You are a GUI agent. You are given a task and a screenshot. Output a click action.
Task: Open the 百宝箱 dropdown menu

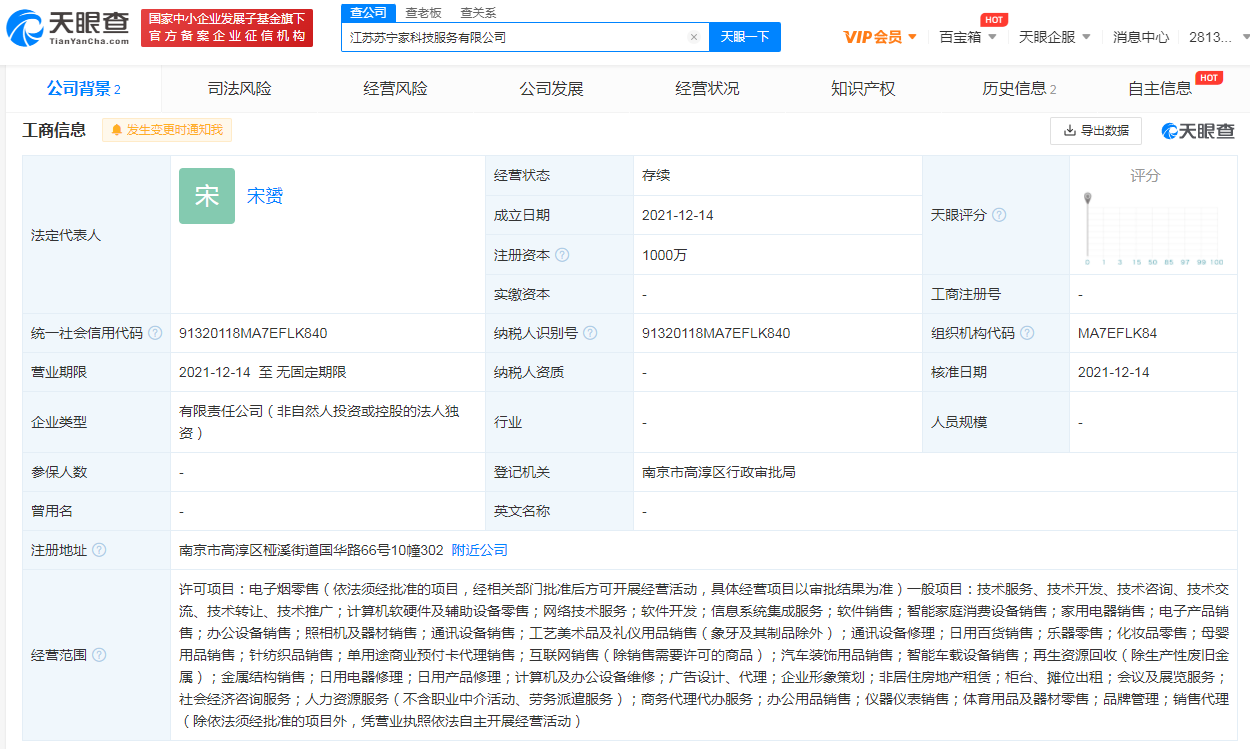(968, 37)
